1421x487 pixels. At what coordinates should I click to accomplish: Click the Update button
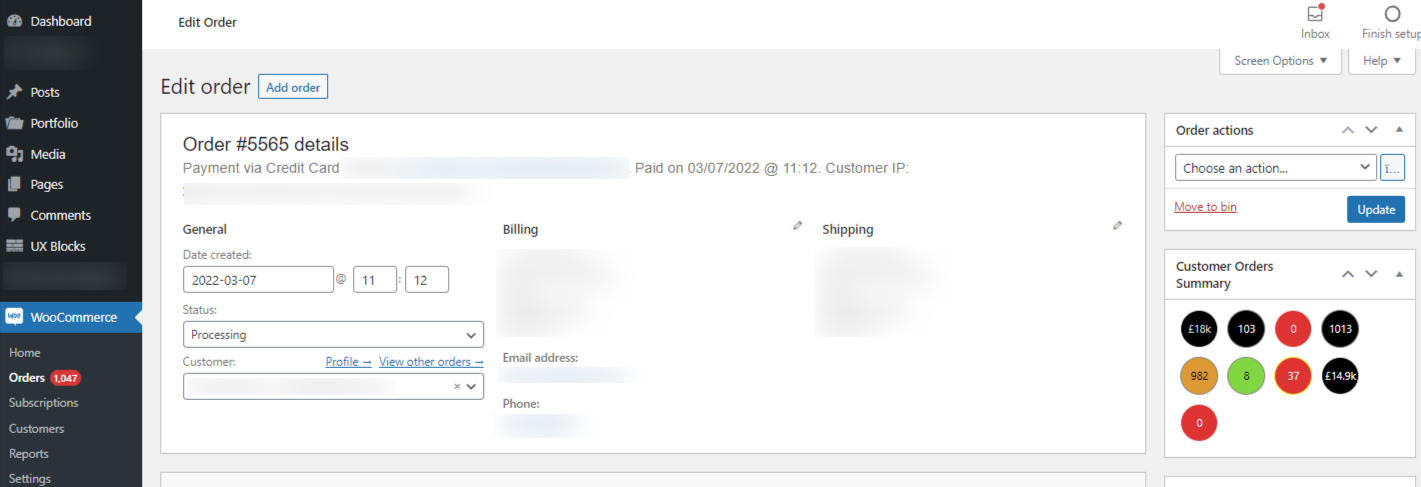1376,209
